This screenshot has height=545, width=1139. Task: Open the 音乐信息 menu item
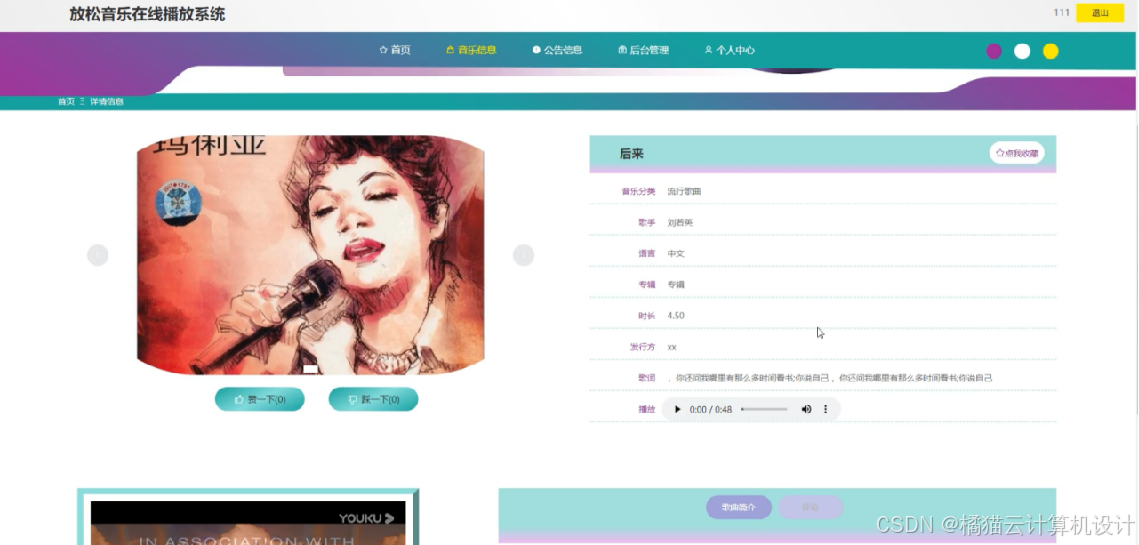(471, 50)
